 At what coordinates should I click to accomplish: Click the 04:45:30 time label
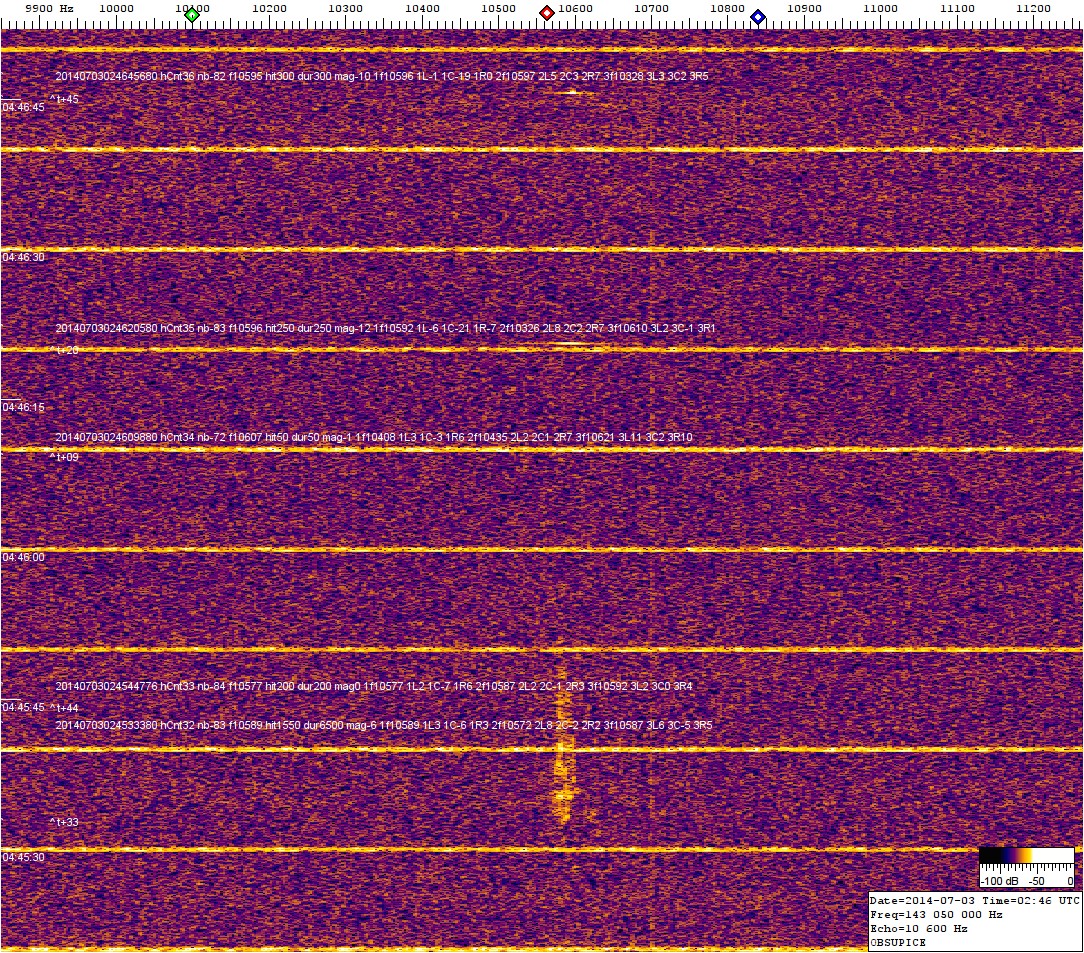[x=24, y=857]
